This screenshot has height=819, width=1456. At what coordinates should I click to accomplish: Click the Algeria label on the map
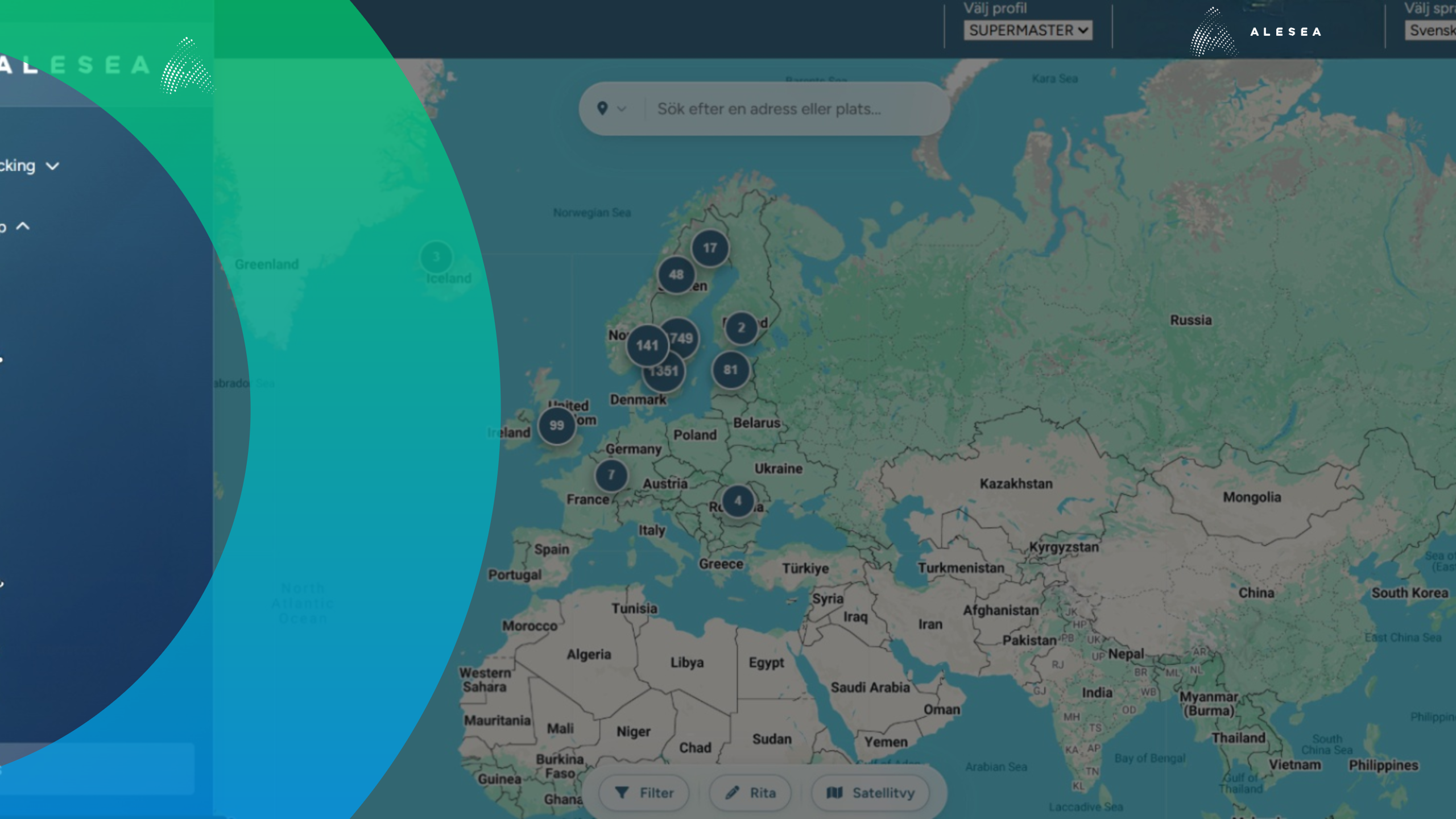[x=589, y=655]
